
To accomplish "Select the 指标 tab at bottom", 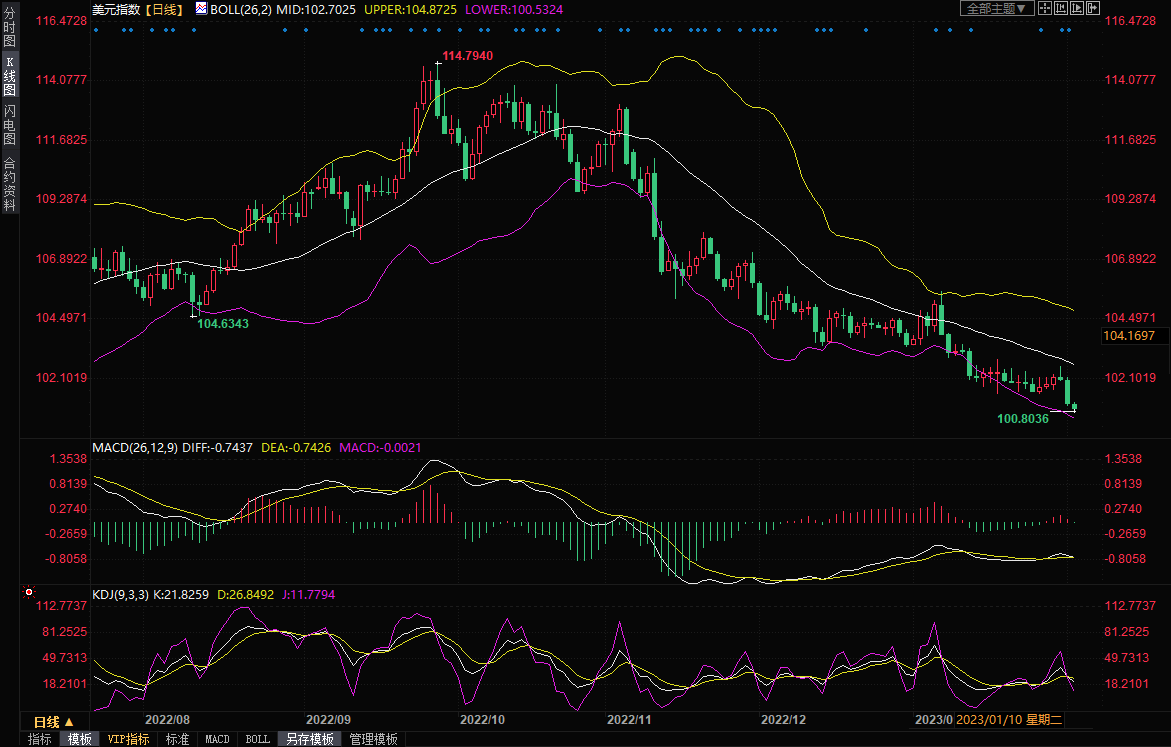I will click(x=40, y=739).
